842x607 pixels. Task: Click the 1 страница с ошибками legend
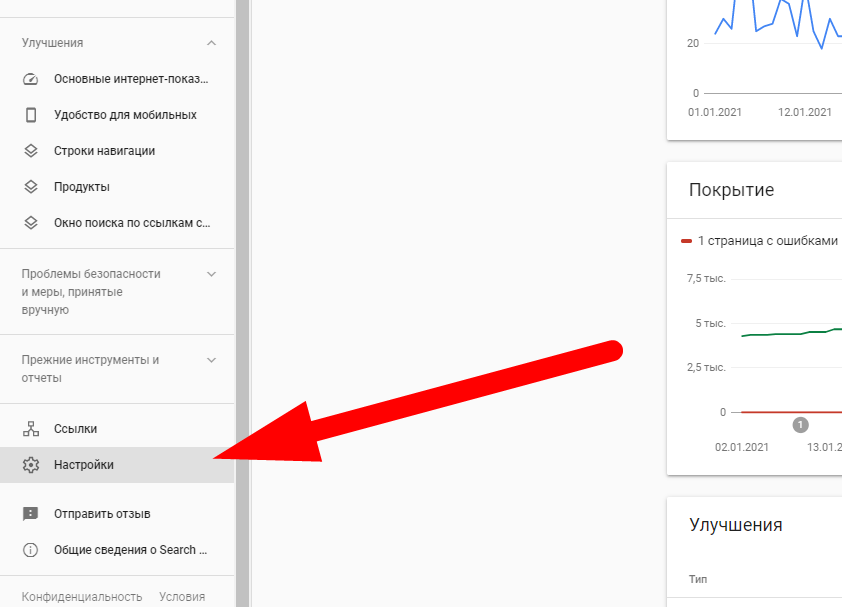pyautogui.click(x=759, y=241)
